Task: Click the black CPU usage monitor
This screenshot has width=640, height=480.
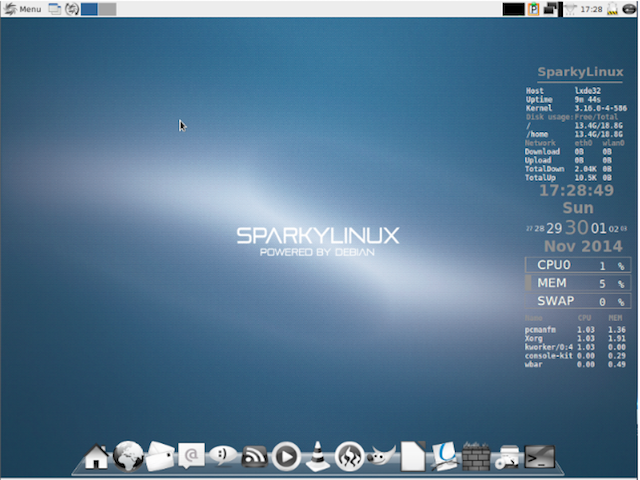Action: tap(513, 9)
